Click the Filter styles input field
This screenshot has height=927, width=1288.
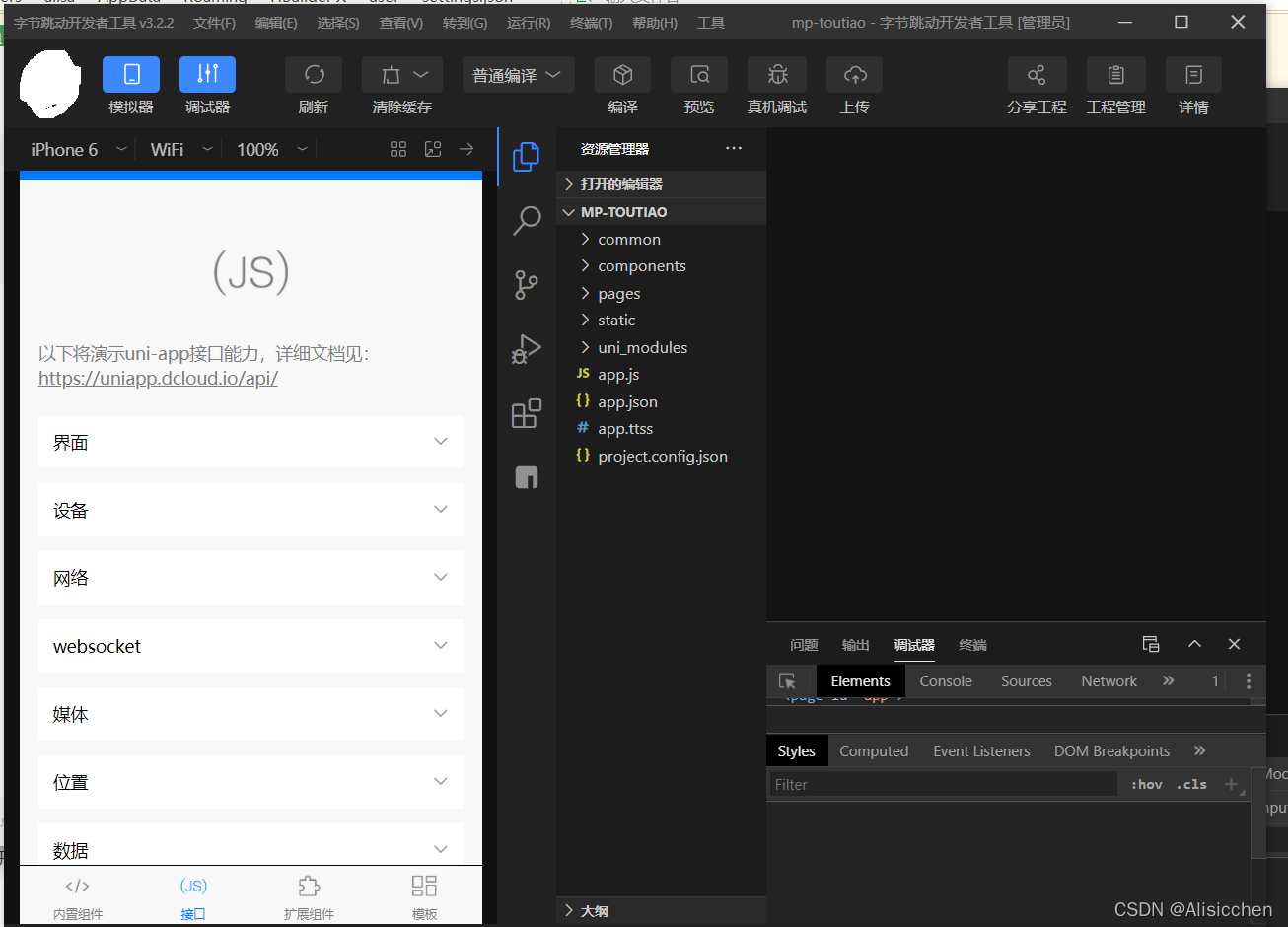(x=943, y=784)
